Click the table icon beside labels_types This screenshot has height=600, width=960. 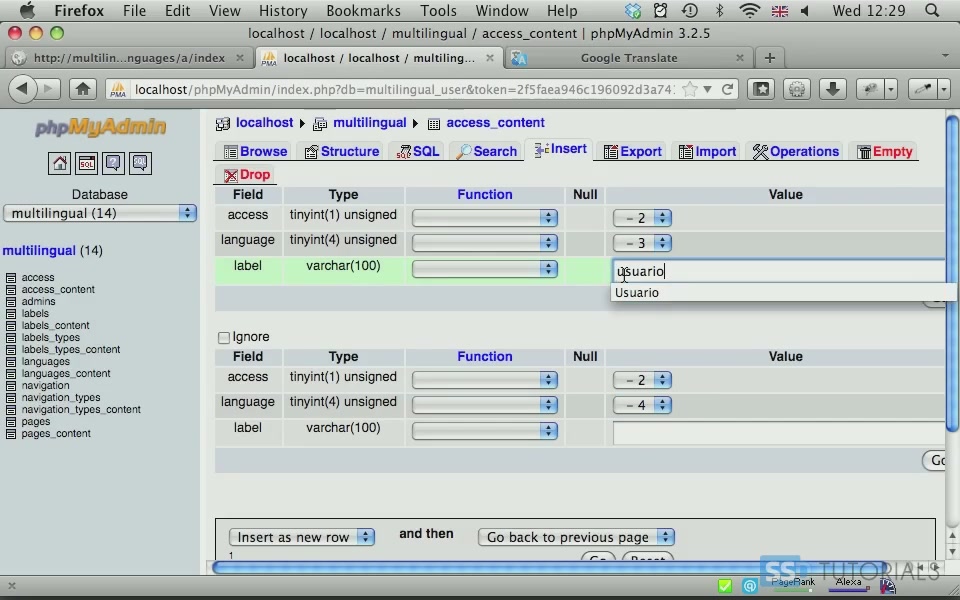coord(10,337)
